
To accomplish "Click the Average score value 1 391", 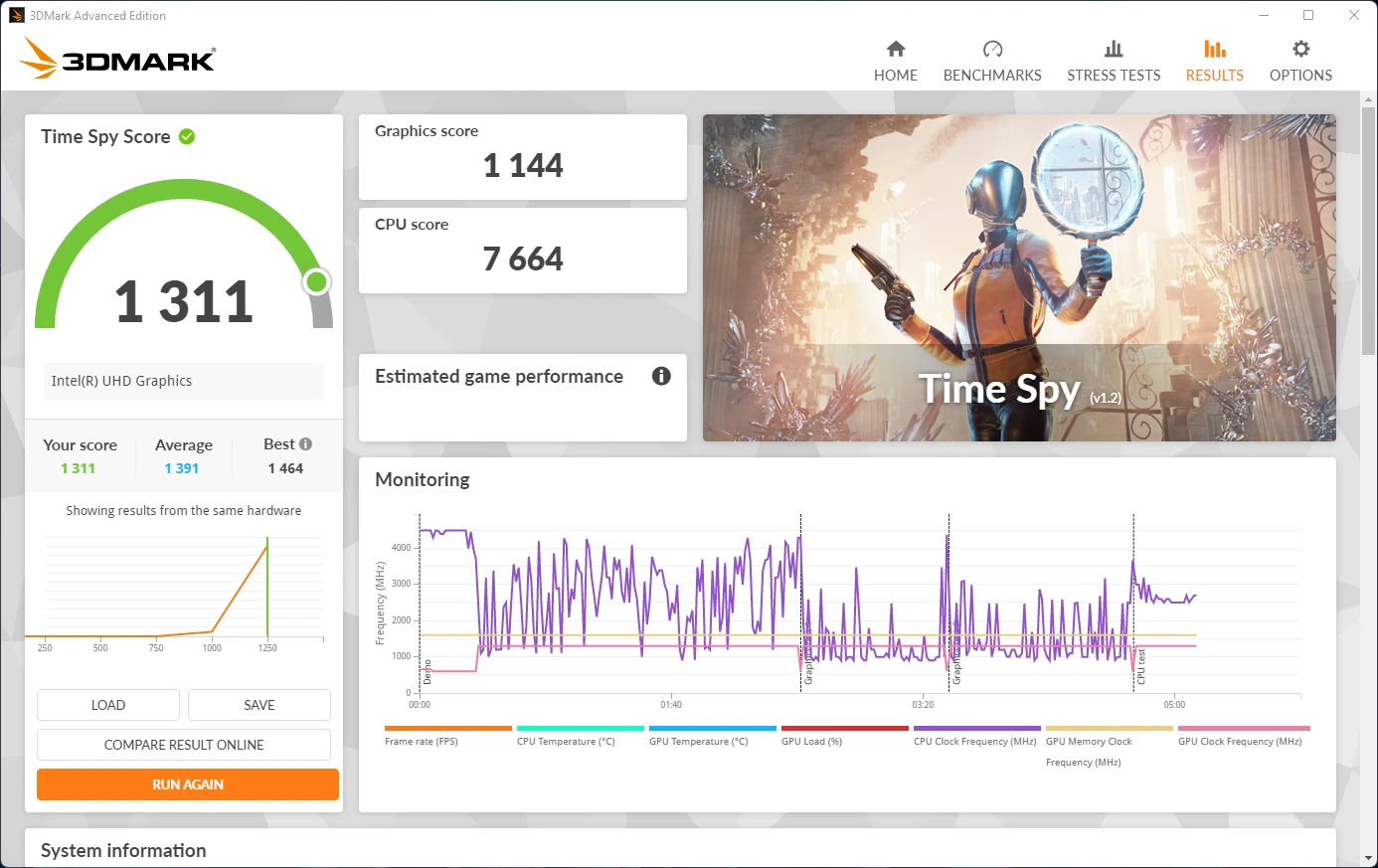I will pyautogui.click(x=182, y=468).
